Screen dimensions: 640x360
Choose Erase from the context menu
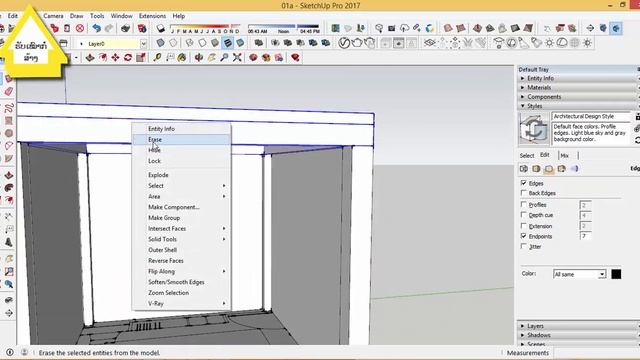(x=182, y=140)
